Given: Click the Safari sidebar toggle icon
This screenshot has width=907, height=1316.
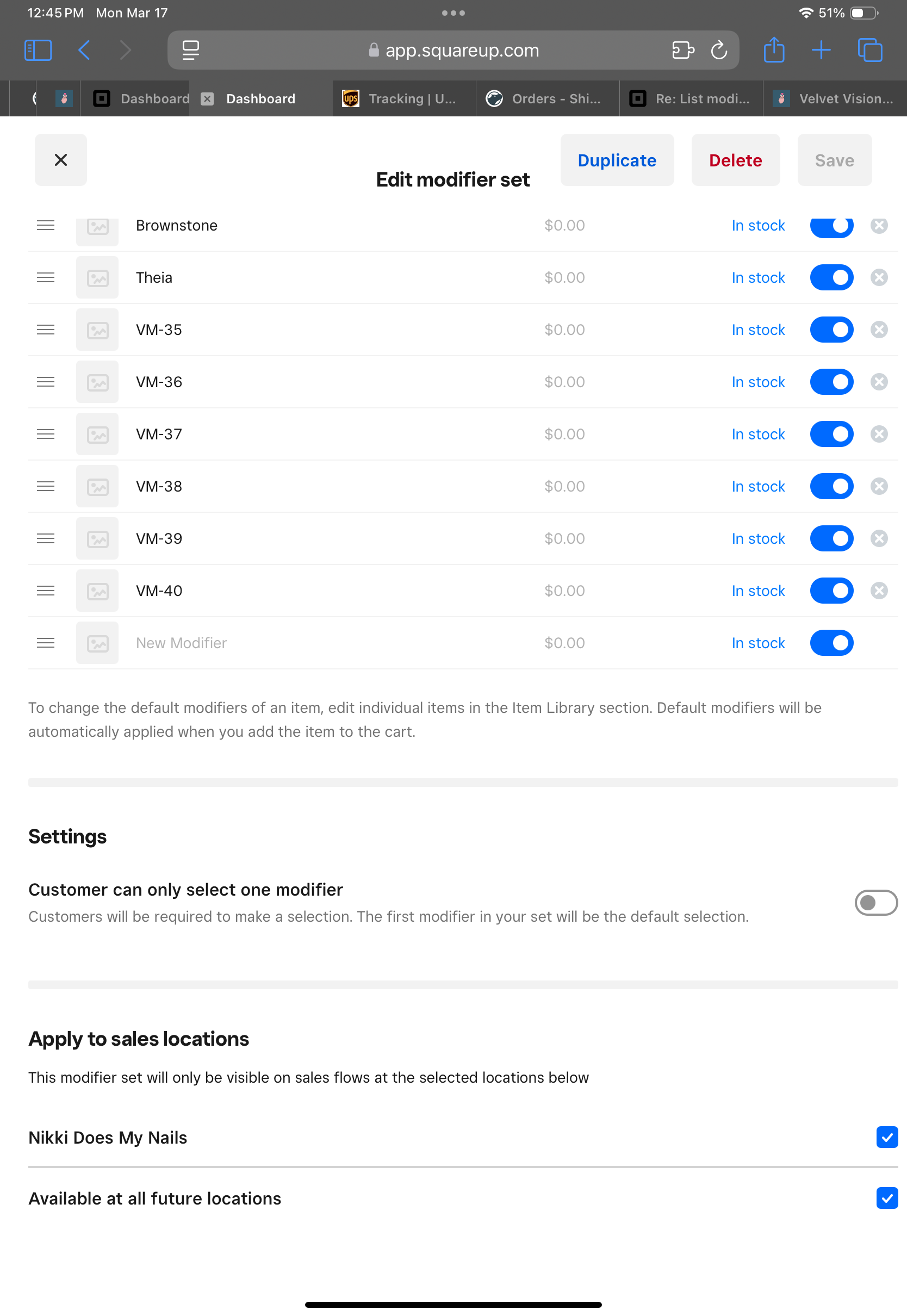Looking at the screenshot, I should (38, 50).
